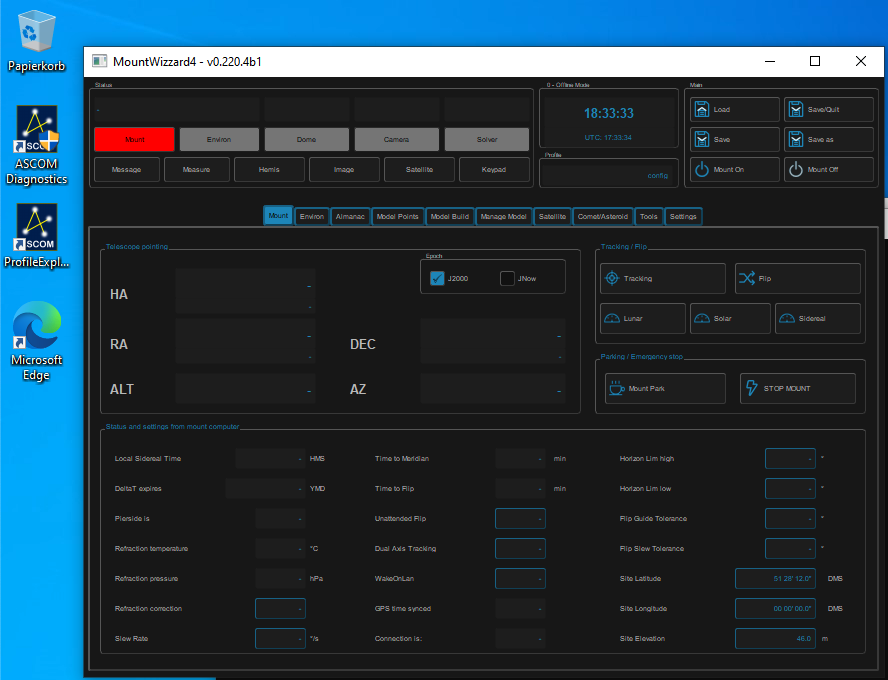Open the Measure window button
888x680 pixels.
[x=197, y=169]
